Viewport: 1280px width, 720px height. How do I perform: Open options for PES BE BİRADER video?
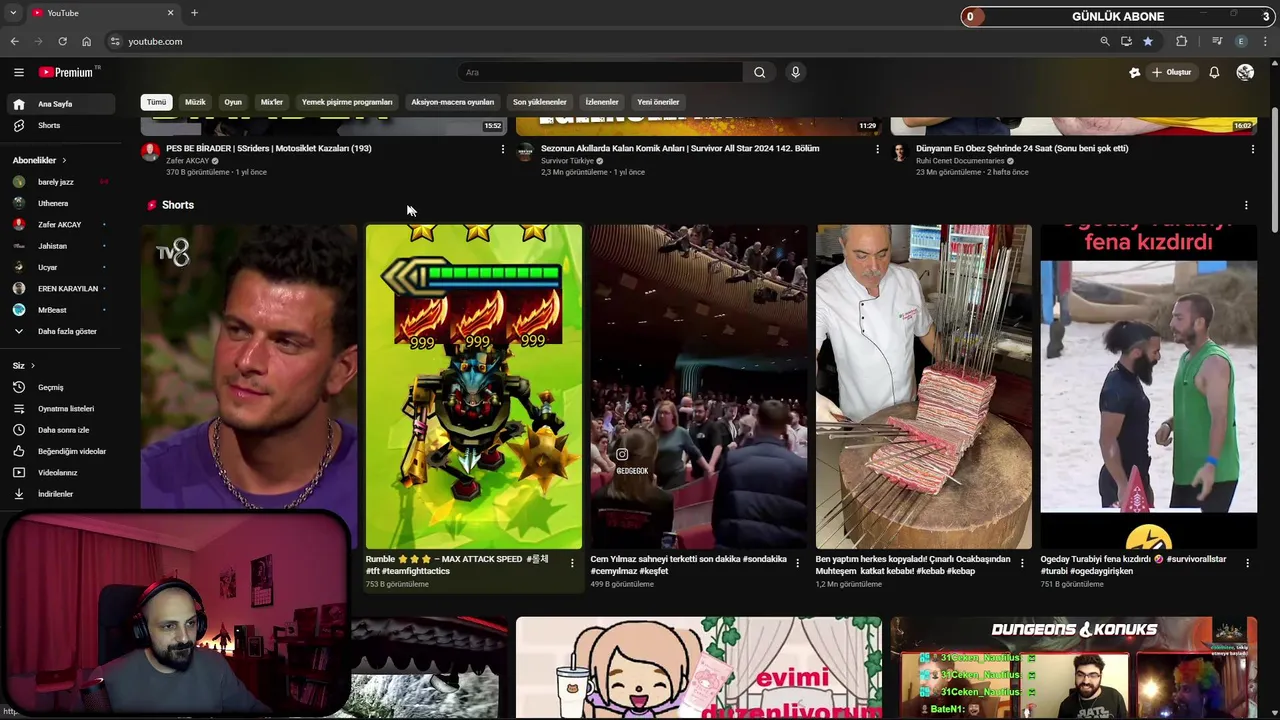(502, 149)
